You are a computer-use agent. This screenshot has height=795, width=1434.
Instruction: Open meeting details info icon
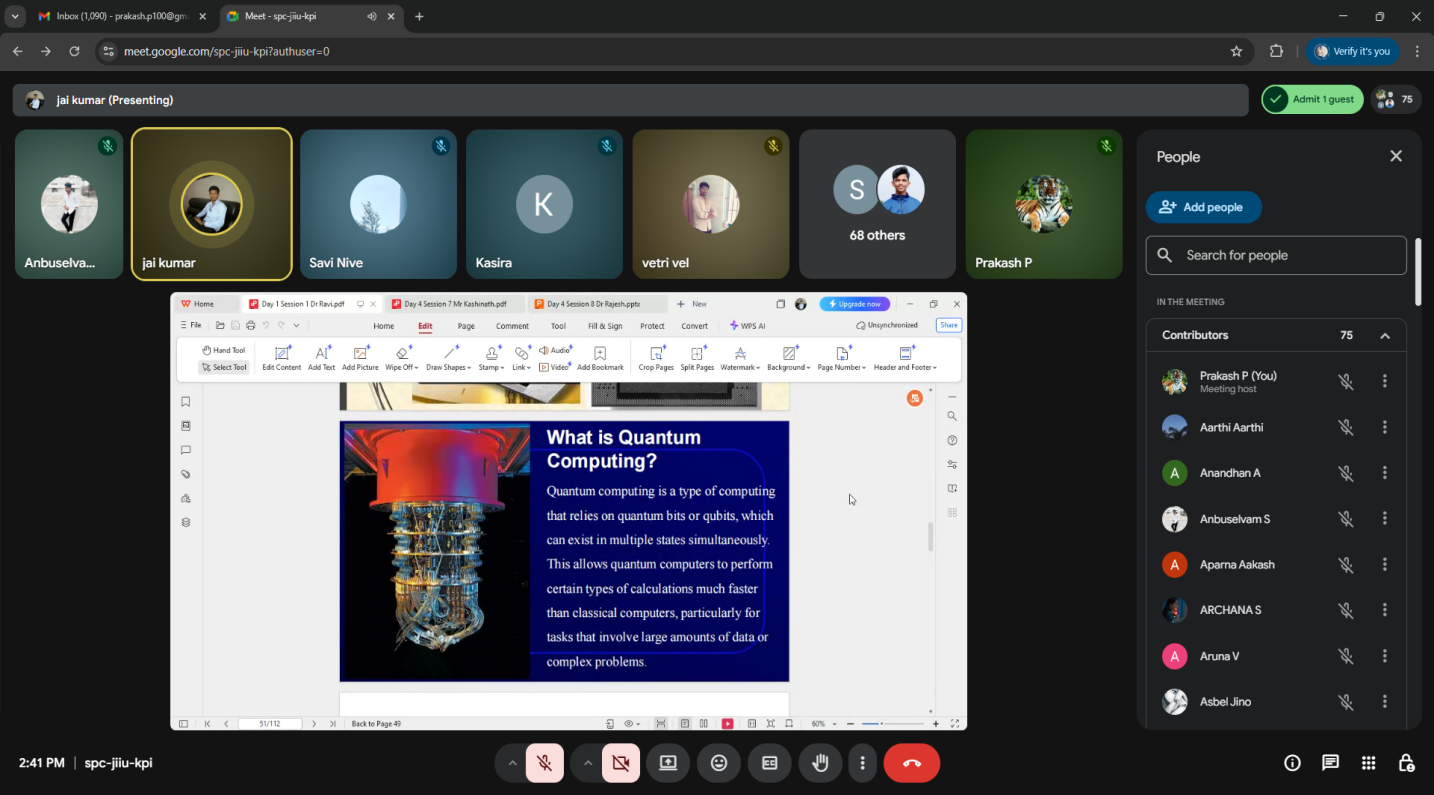coord(1292,763)
